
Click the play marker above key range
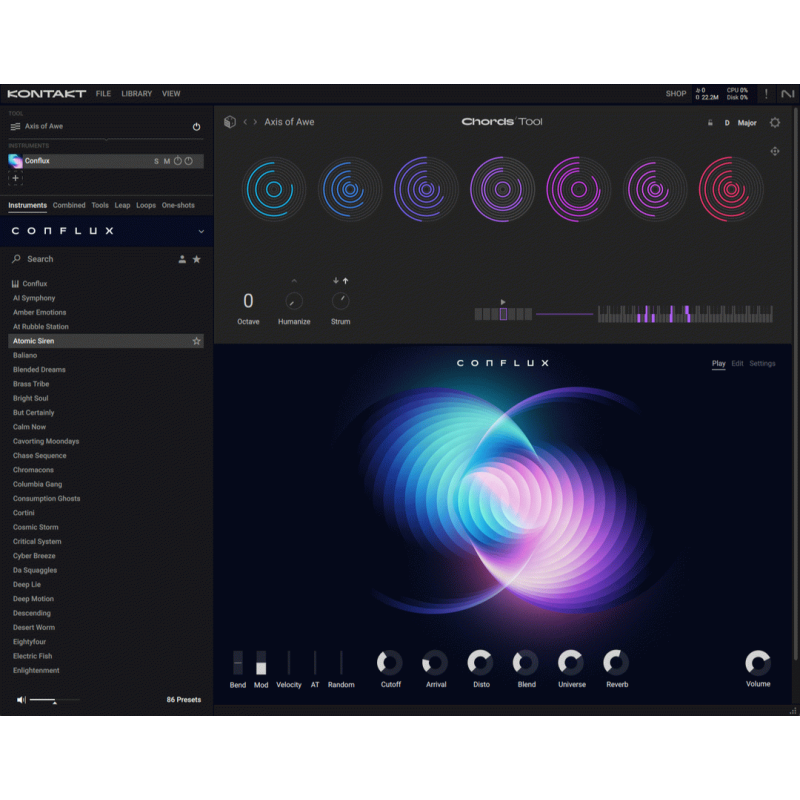click(503, 302)
